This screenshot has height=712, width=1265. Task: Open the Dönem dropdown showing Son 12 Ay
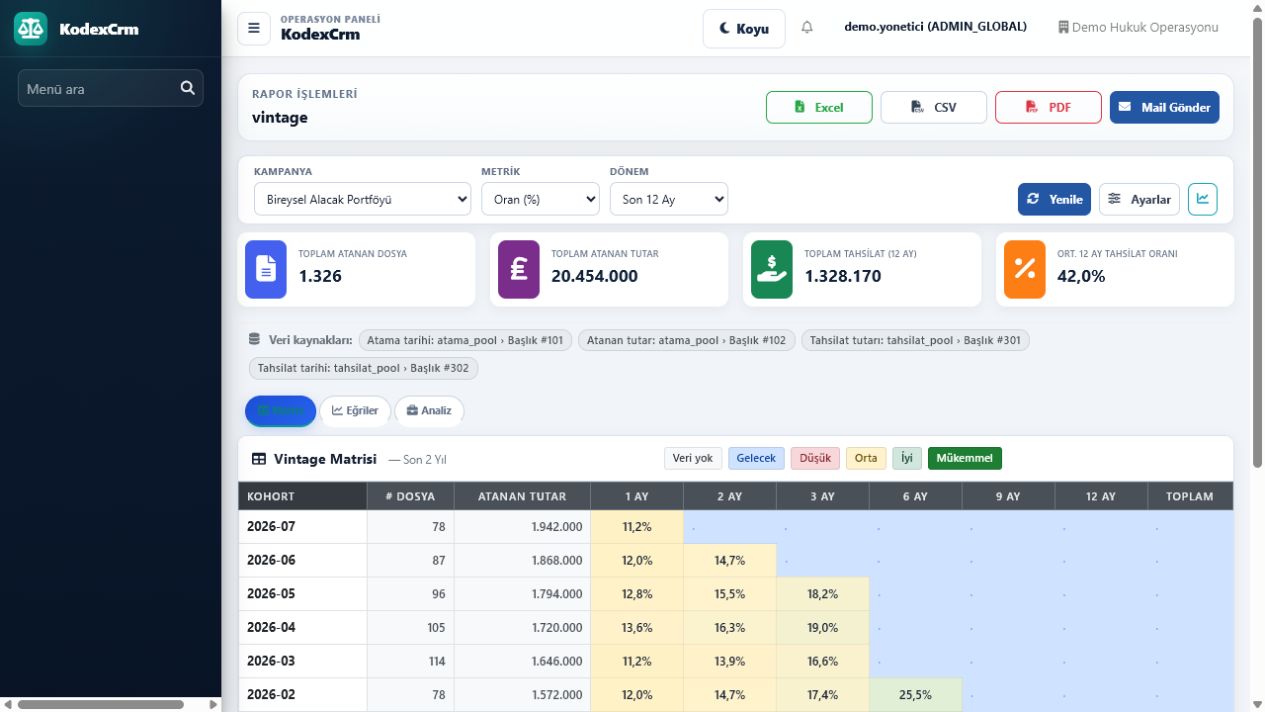point(669,199)
